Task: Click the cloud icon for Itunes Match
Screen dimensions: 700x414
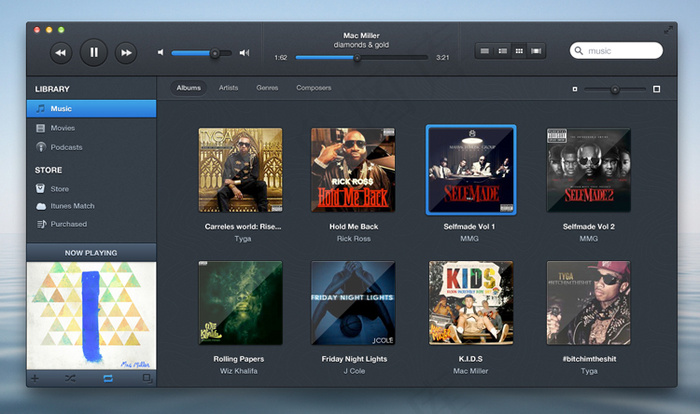Action: pyautogui.click(x=41, y=206)
